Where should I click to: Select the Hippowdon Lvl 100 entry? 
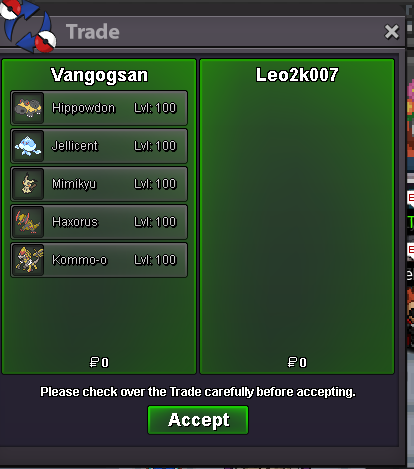click(x=99, y=108)
